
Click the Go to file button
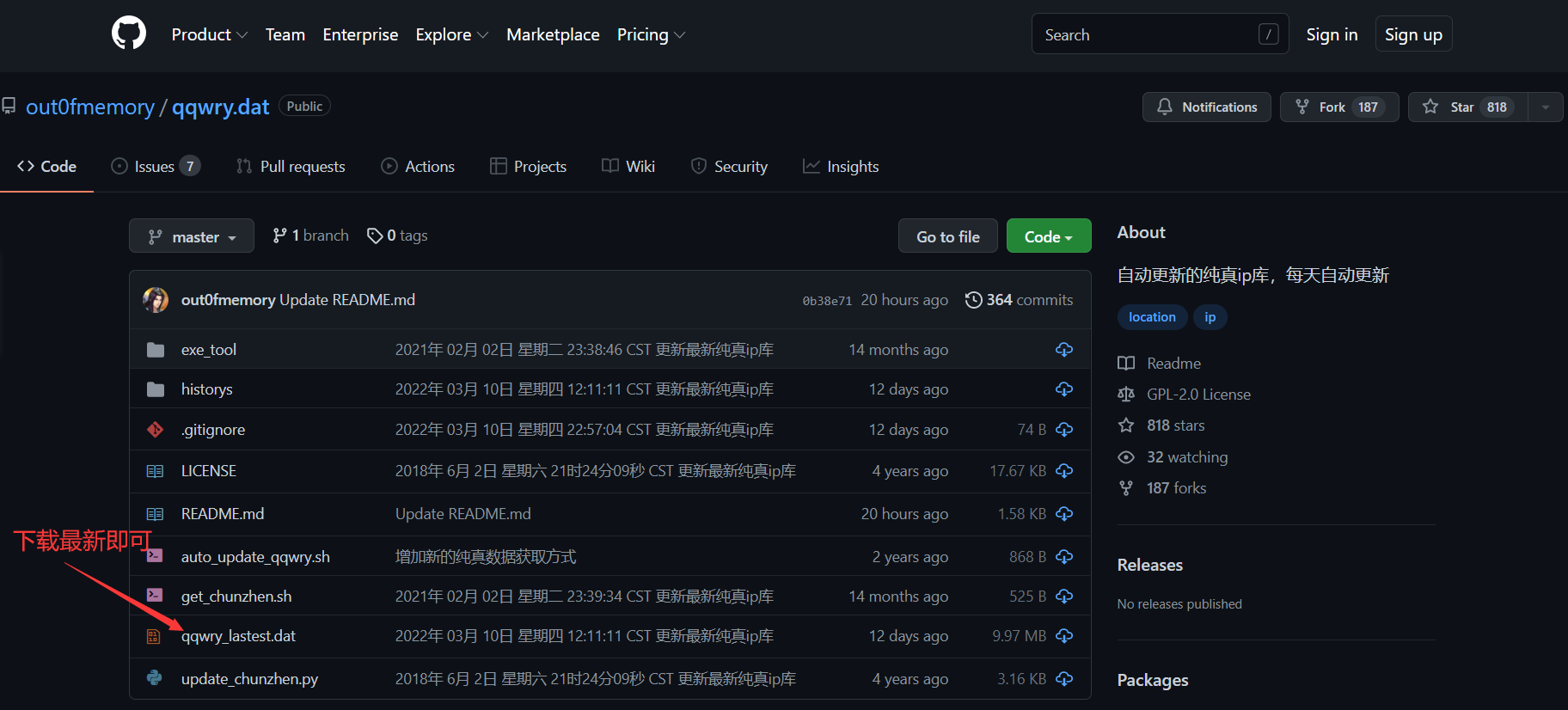pos(948,236)
